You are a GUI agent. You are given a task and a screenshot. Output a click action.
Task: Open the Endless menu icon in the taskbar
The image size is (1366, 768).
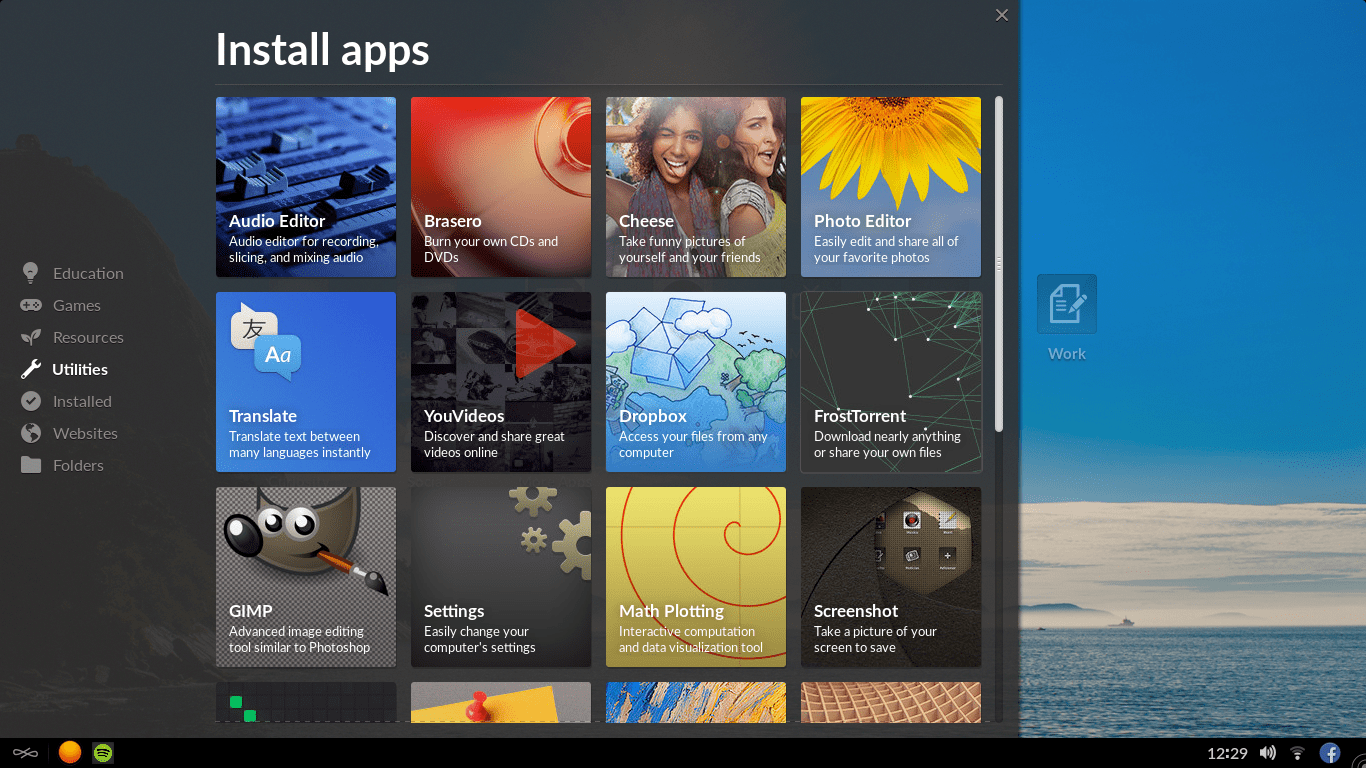tap(26, 753)
